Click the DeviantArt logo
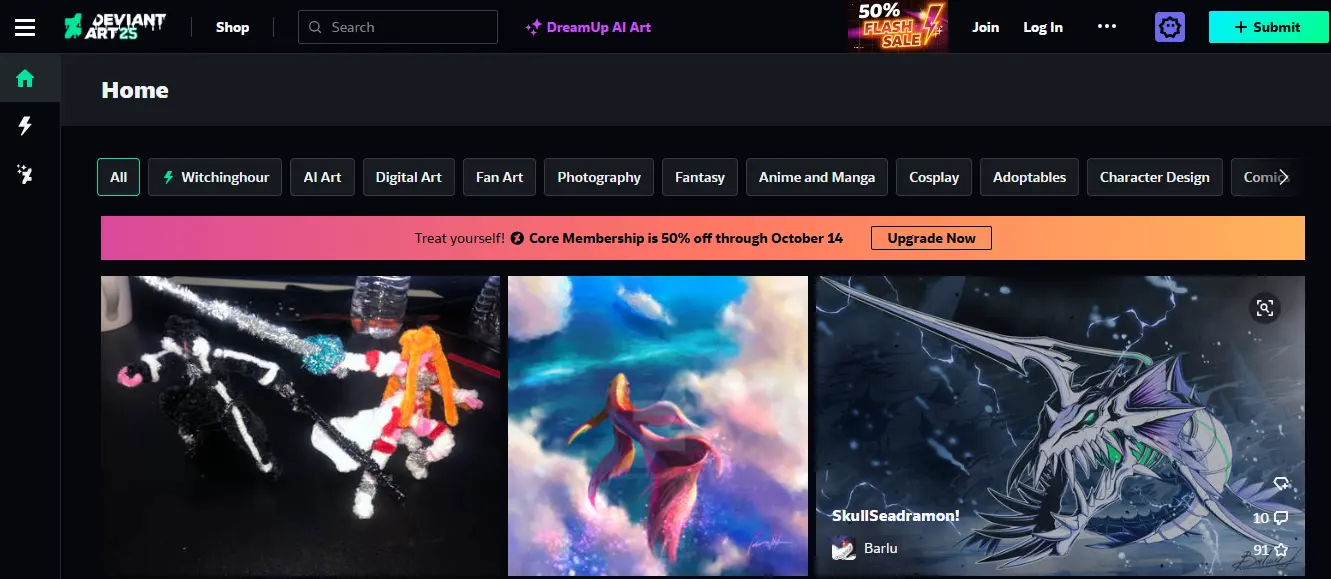The image size is (1331, 579). click(x=115, y=27)
